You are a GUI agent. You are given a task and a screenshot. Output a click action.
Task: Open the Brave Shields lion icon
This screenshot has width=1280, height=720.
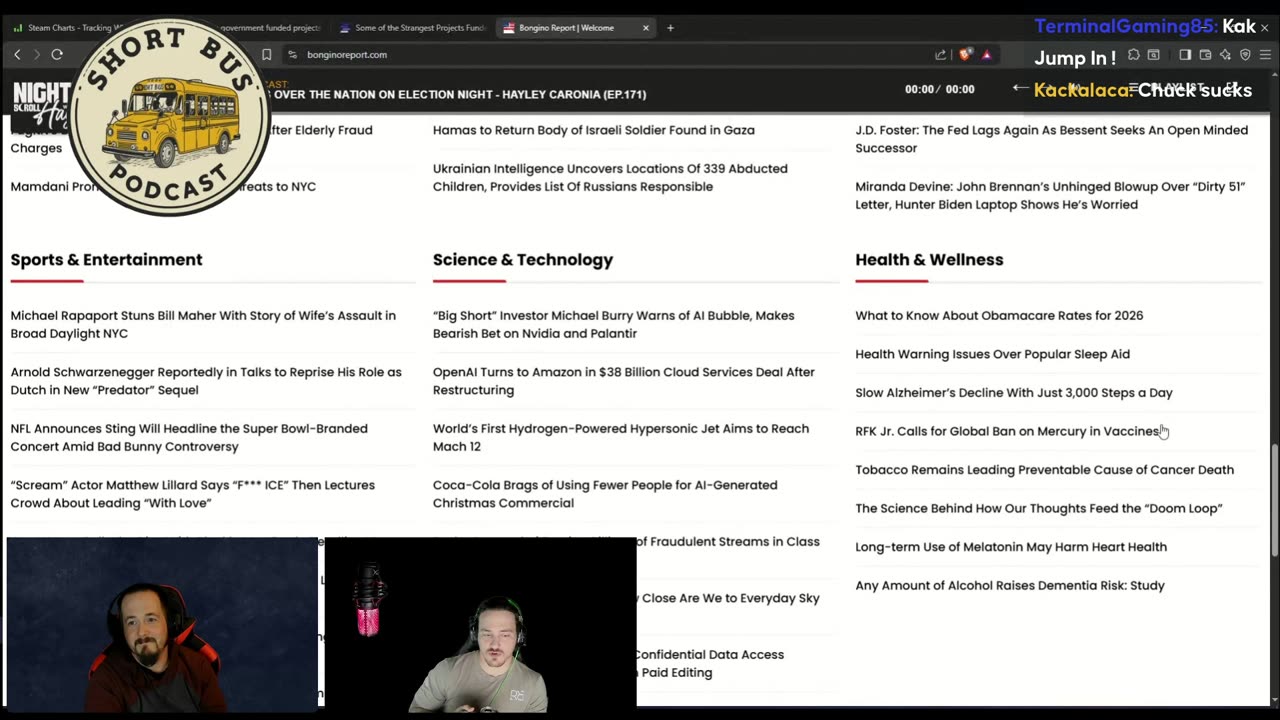(x=966, y=54)
